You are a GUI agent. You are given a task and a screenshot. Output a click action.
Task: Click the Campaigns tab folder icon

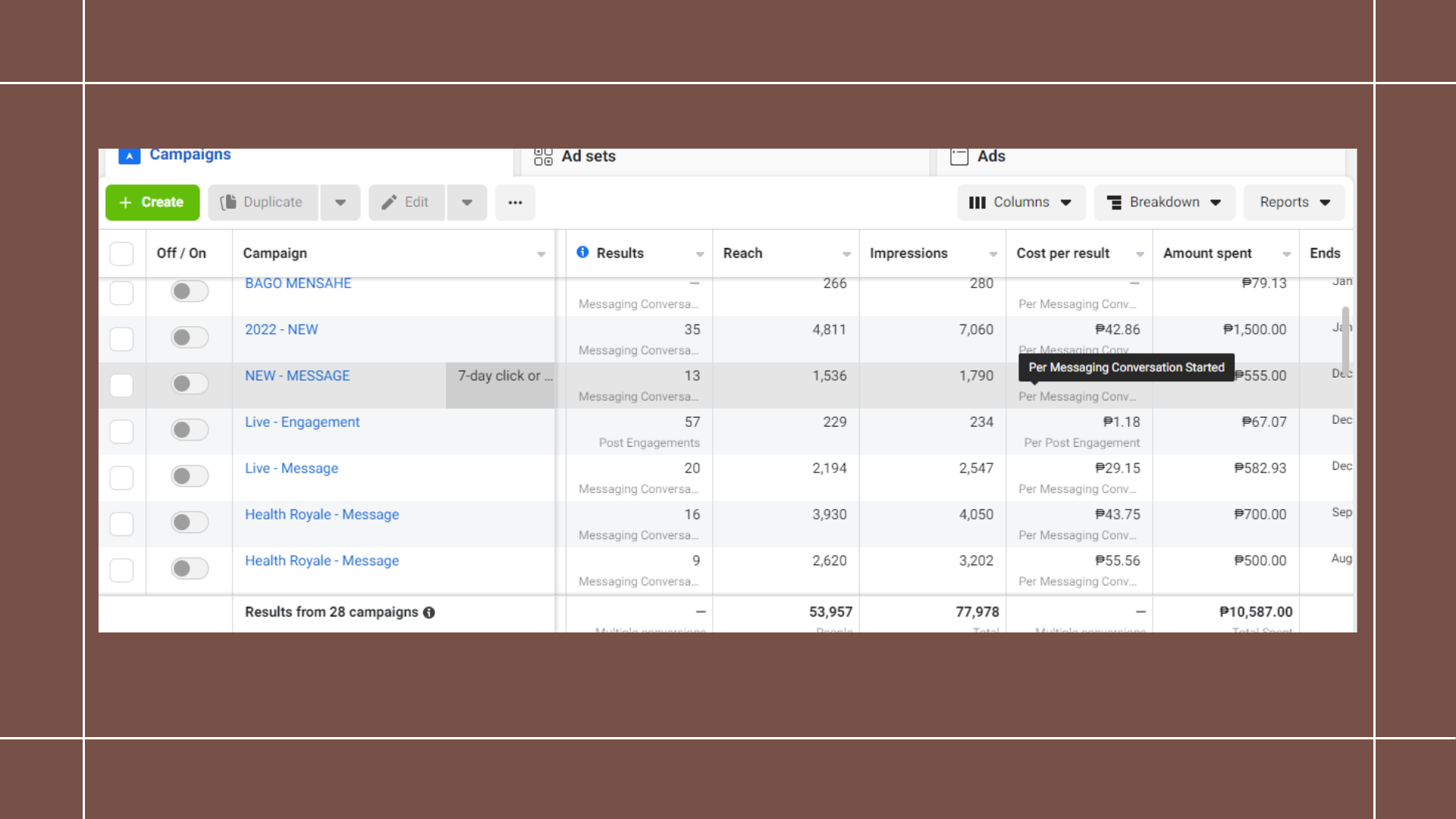click(130, 155)
